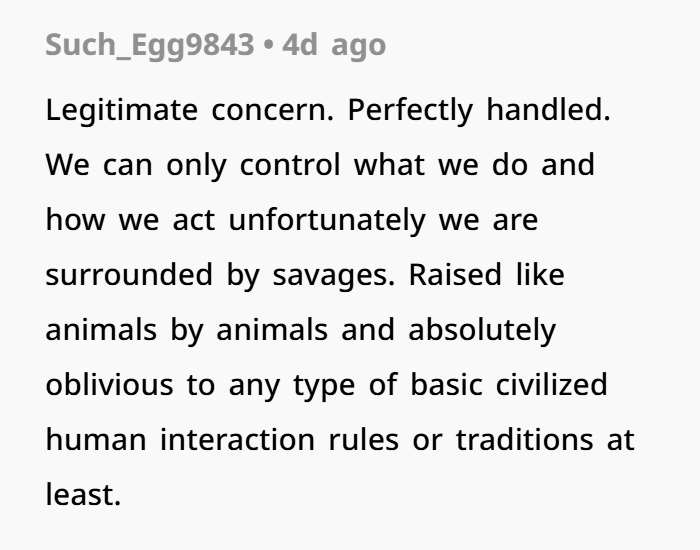Click the word Legitimate in the comment
The image size is (700, 550).
[x=121, y=111]
